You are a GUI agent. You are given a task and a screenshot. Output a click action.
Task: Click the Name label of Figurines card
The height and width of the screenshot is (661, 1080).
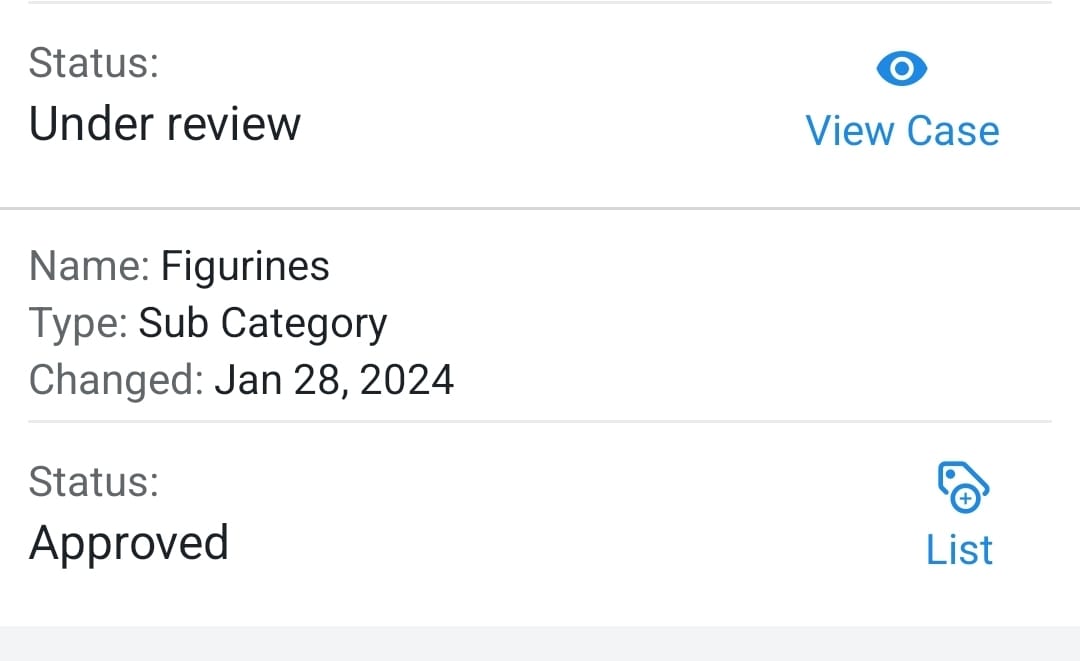click(89, 266)
